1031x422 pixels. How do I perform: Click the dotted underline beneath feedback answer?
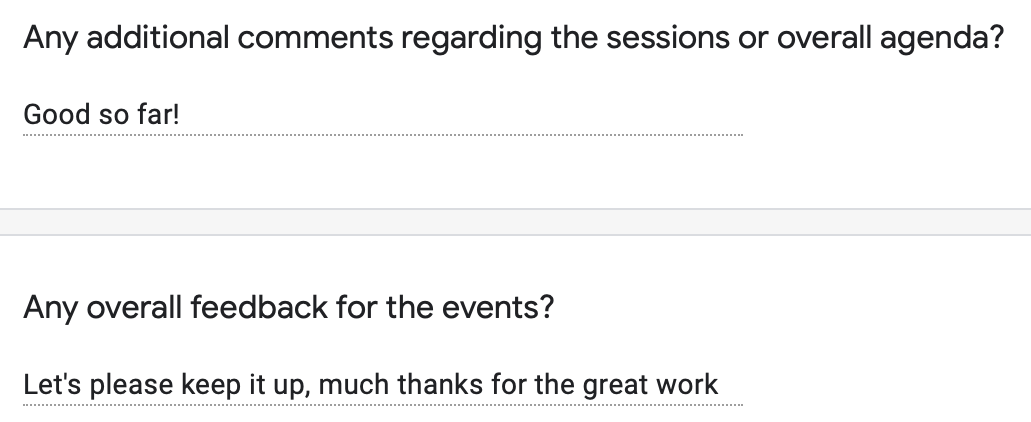click(383, 405)
